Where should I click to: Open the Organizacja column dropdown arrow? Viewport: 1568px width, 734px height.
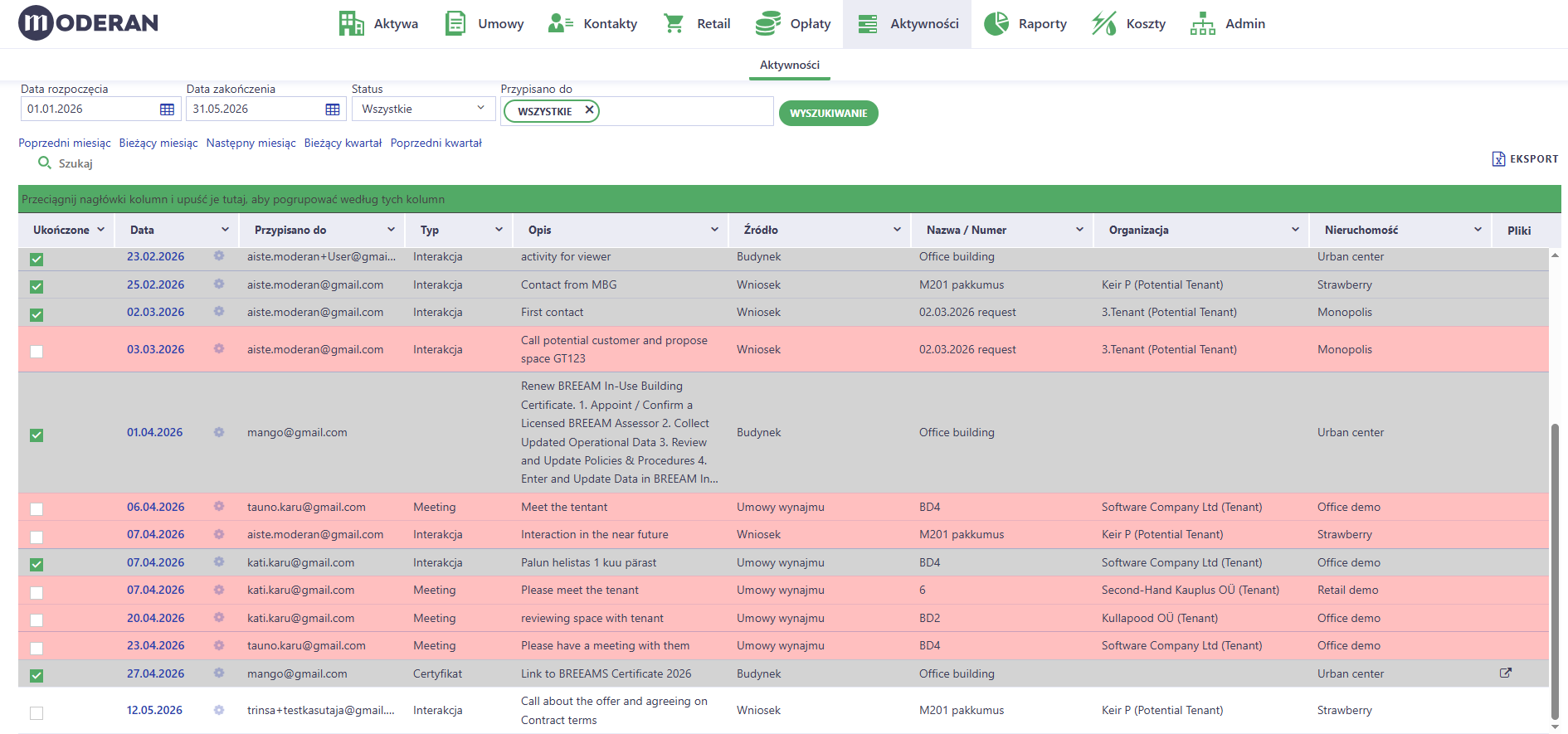click(x=1295, y=230)
